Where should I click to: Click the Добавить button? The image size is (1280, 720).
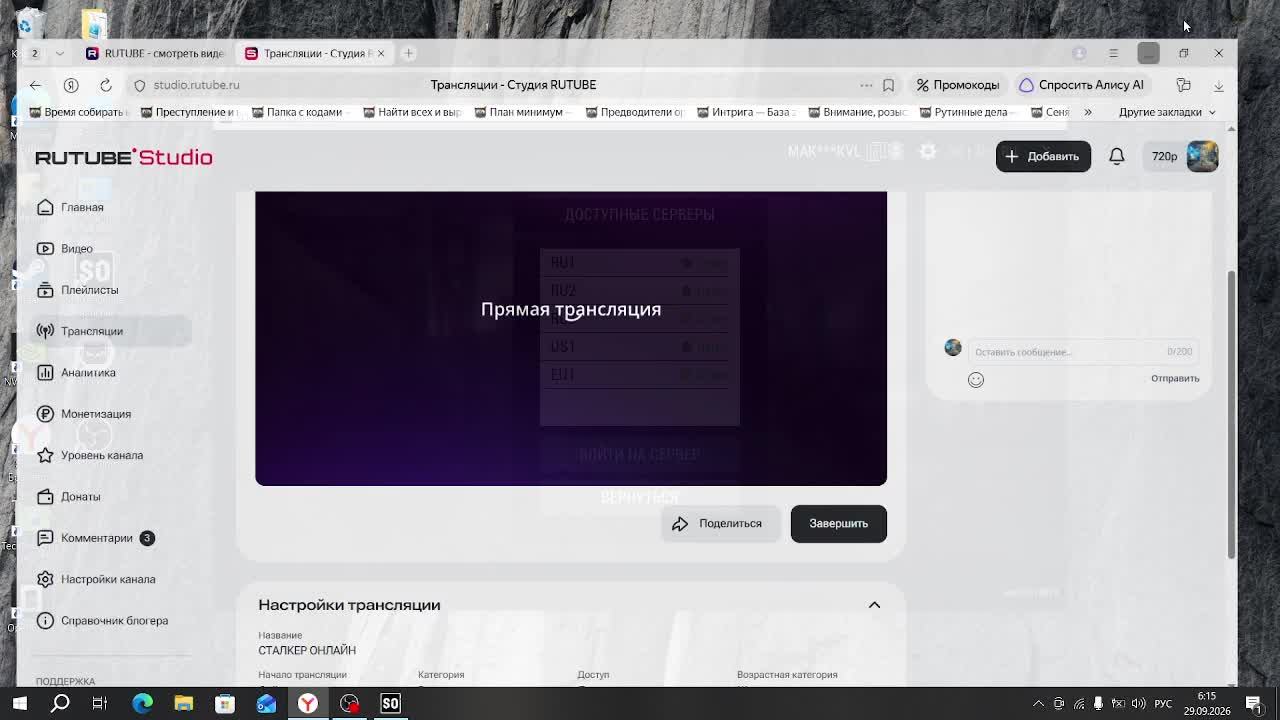(x=1043, y=156)
